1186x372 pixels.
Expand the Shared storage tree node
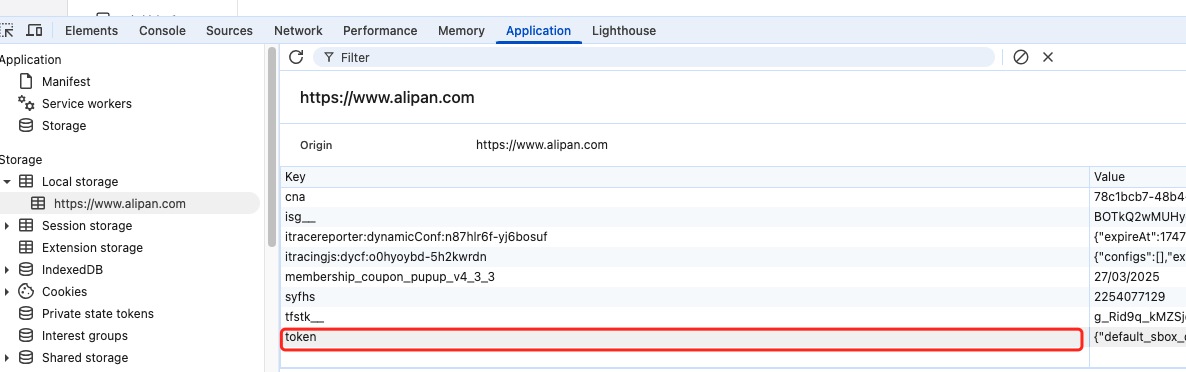click(7, 357)
